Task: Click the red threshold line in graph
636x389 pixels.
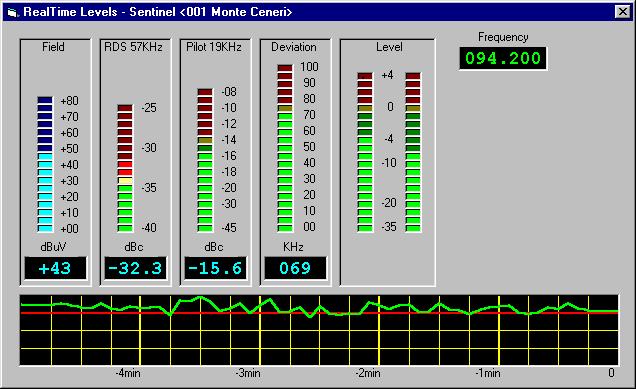Action: point(319,313)
